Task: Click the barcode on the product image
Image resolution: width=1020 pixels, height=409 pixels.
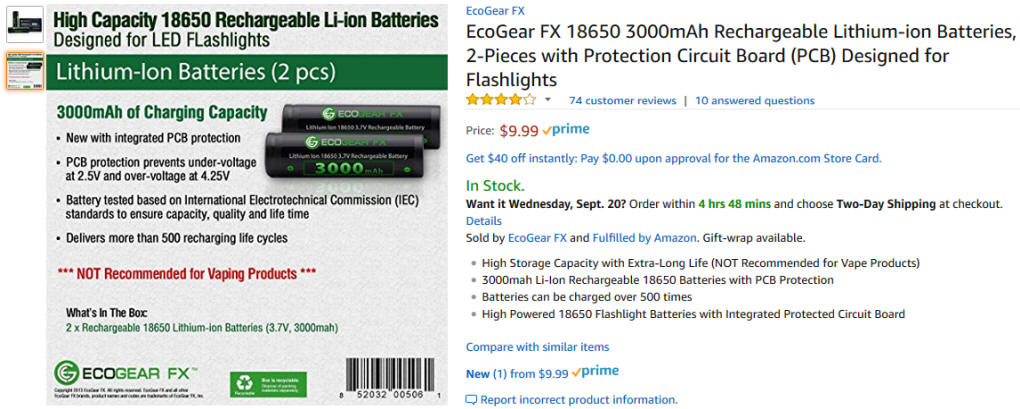Action: click(392, 381)
